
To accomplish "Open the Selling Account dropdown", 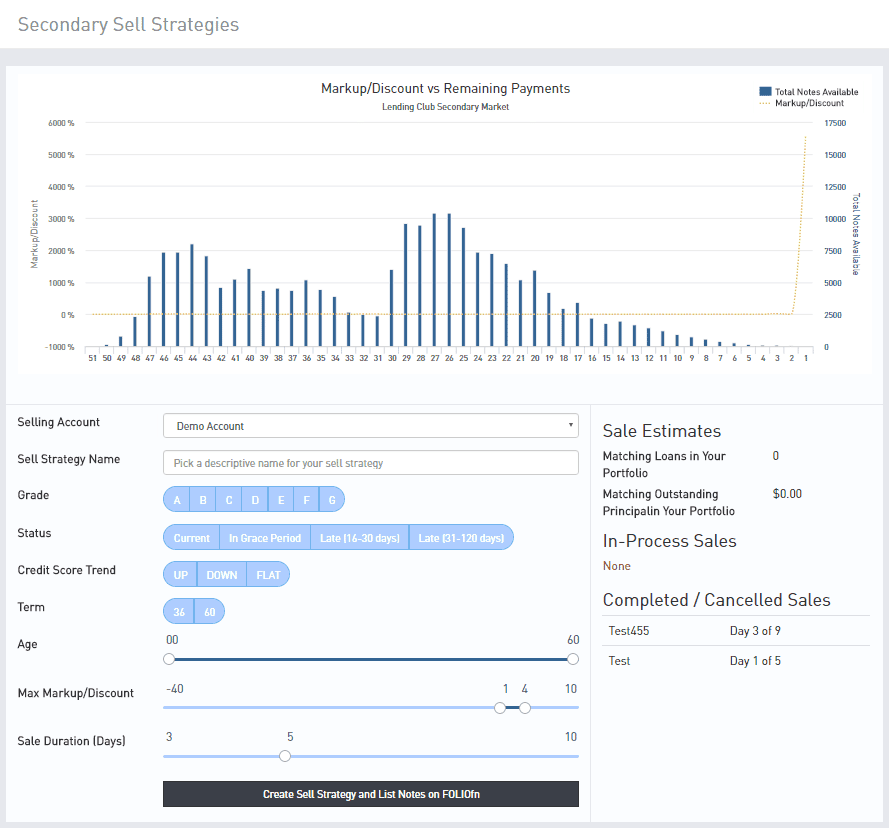I will (370, 426).
